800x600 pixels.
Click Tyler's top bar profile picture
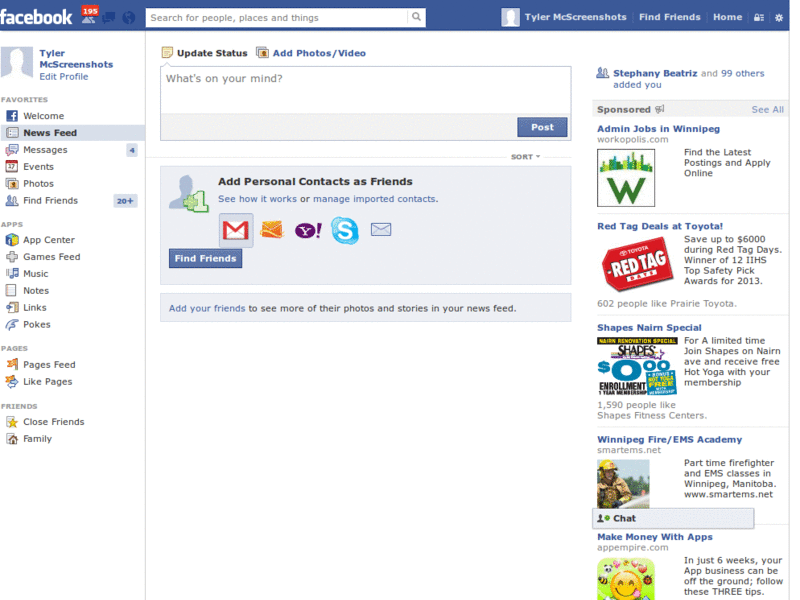[x=510, y=17]
